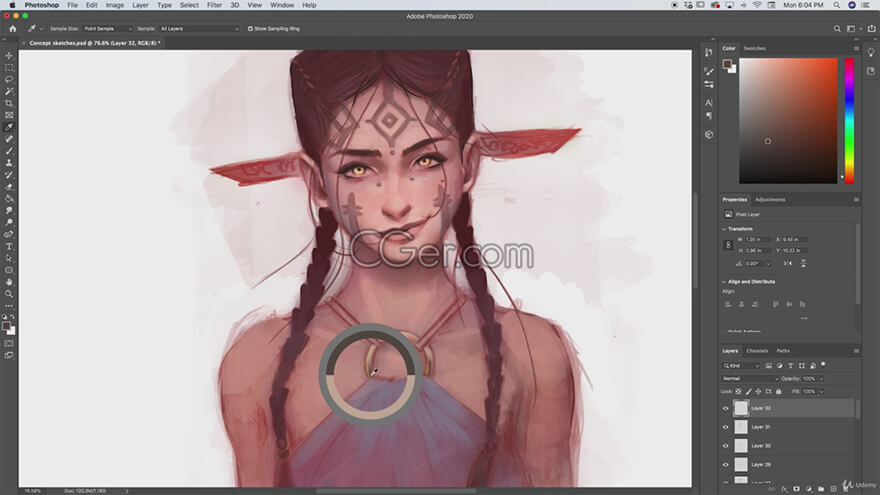Create new group folder icon
Viewport: 880px width, 495px height.
coord(821,489)
